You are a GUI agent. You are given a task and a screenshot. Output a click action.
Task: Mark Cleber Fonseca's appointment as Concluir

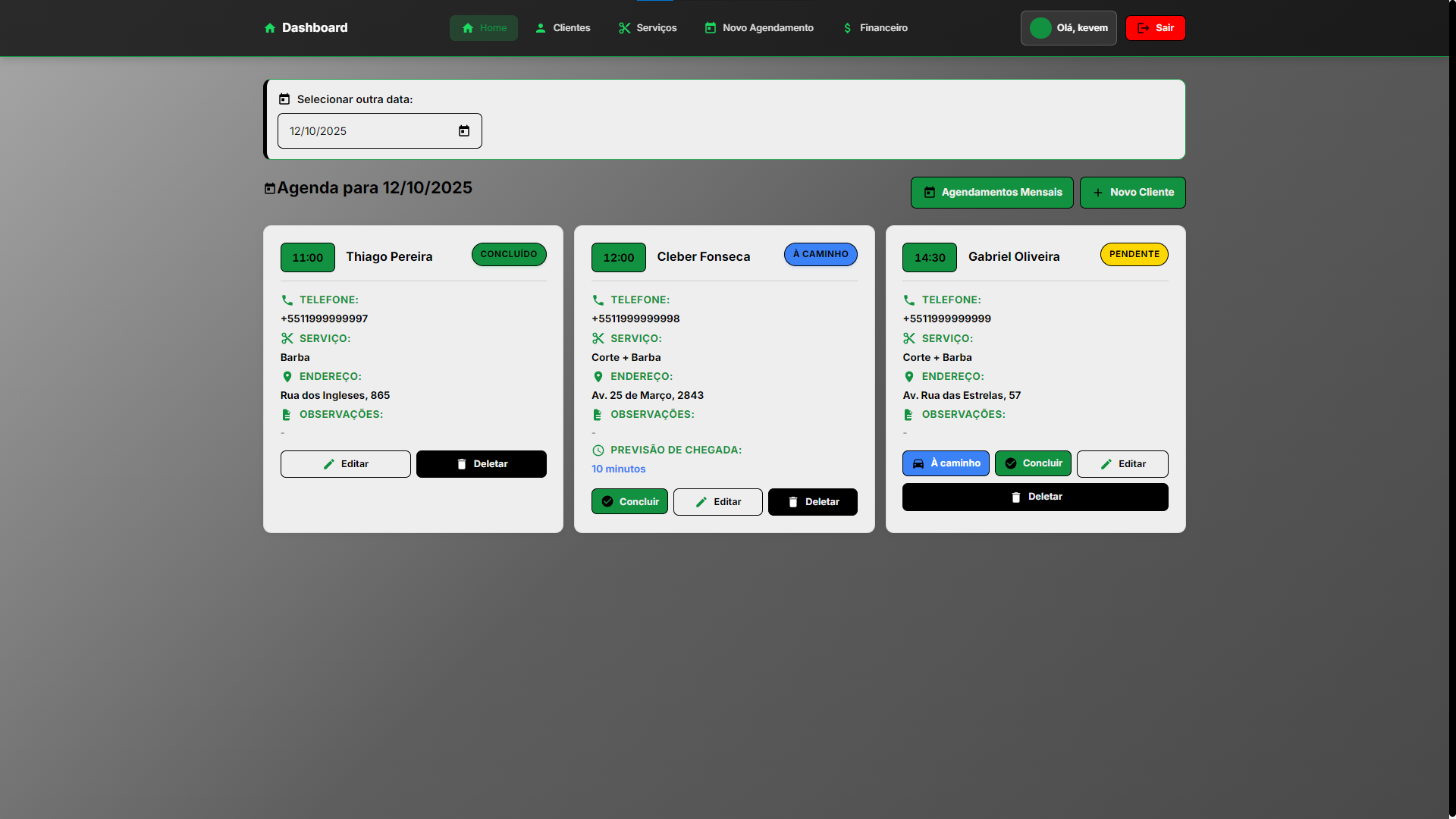click(629, 501)
